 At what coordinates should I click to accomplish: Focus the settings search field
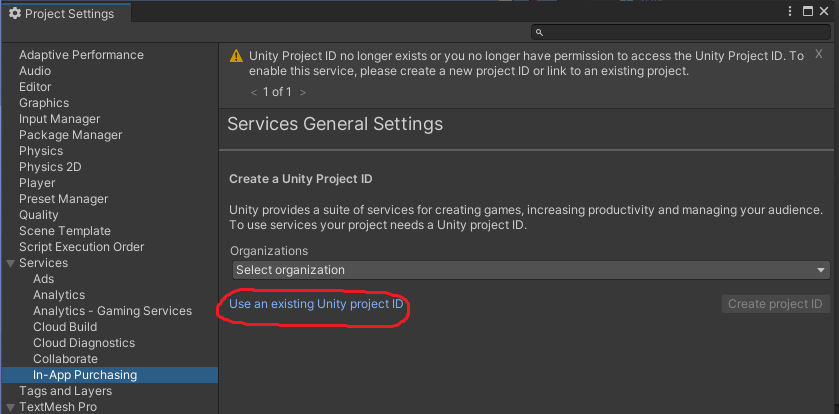(x=681, y=33)
